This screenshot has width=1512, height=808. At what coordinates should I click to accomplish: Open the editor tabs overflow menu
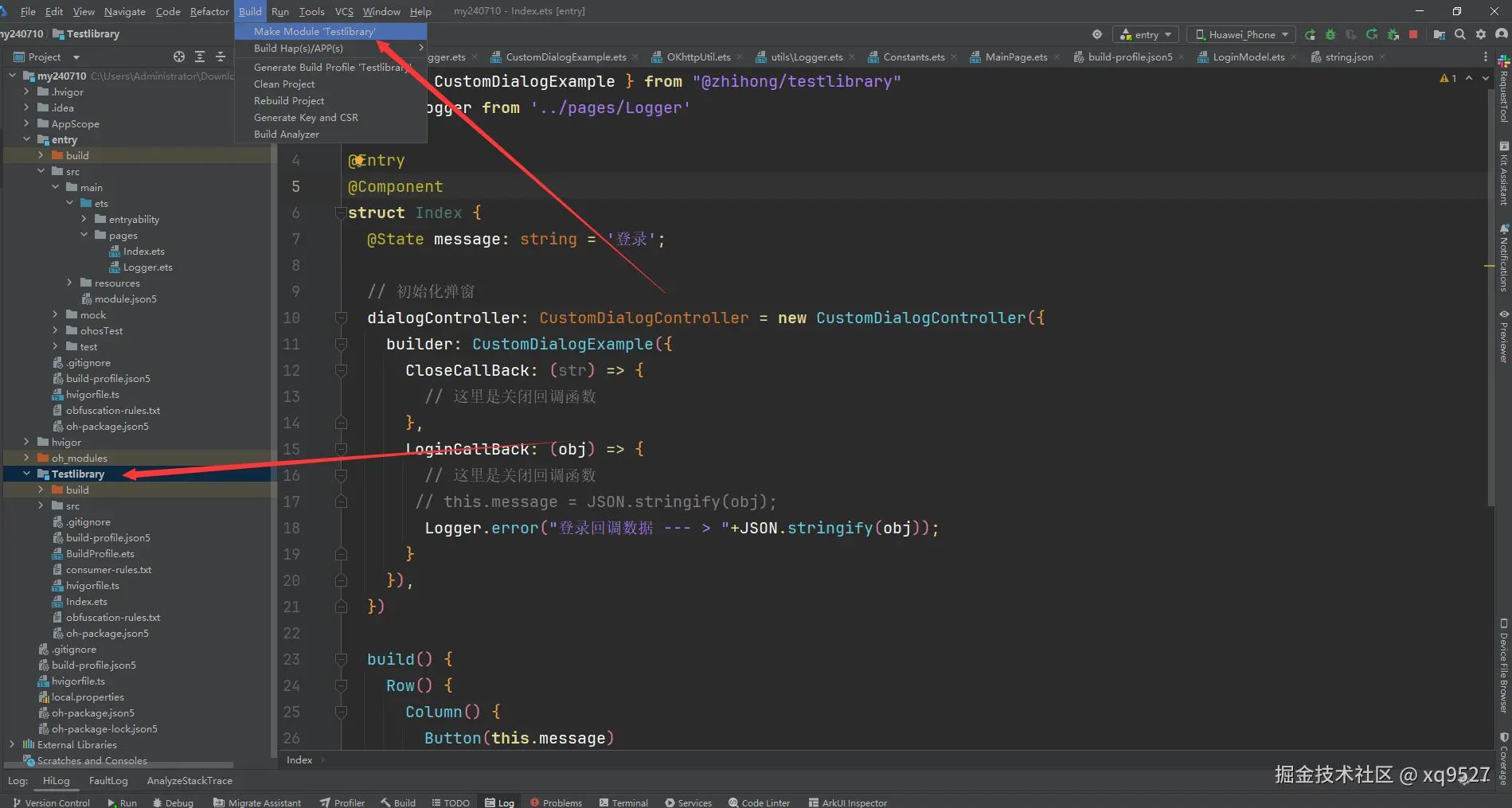coord(1486,57)
